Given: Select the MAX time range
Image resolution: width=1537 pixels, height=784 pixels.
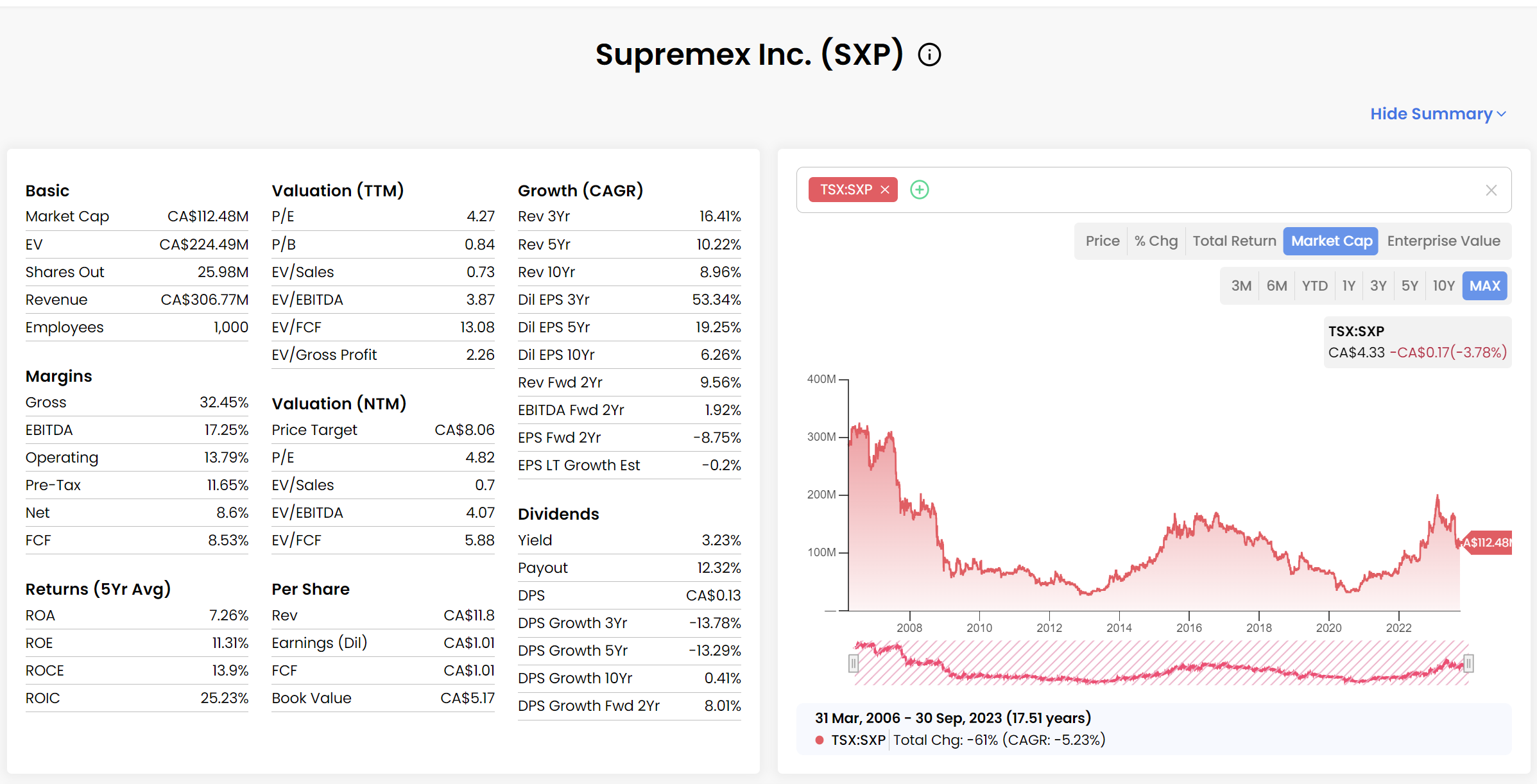Looking at the screenshot, I should pos(1484,286).
